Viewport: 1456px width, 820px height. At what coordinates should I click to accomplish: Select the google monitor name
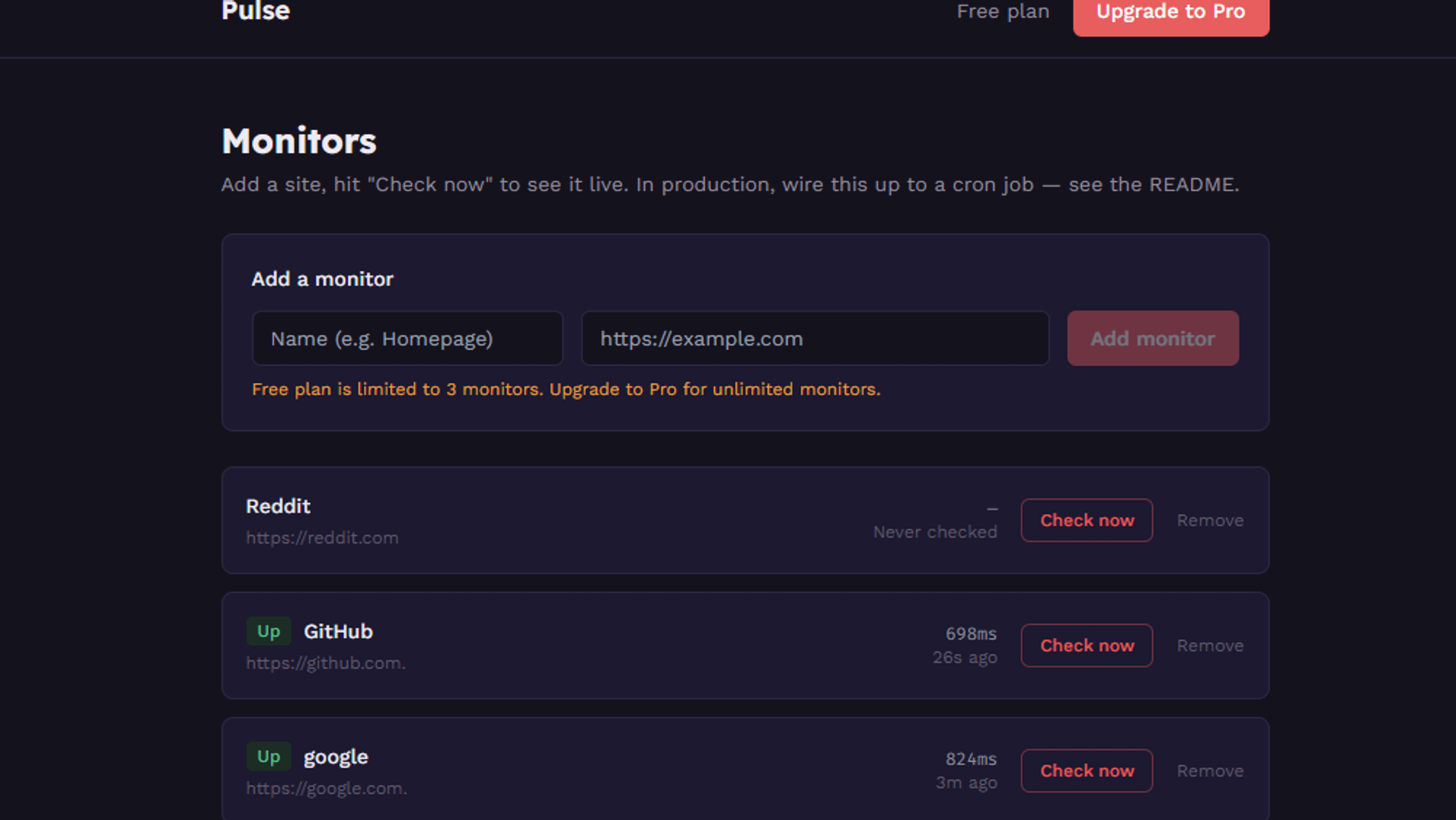click(x=336, y=757)
